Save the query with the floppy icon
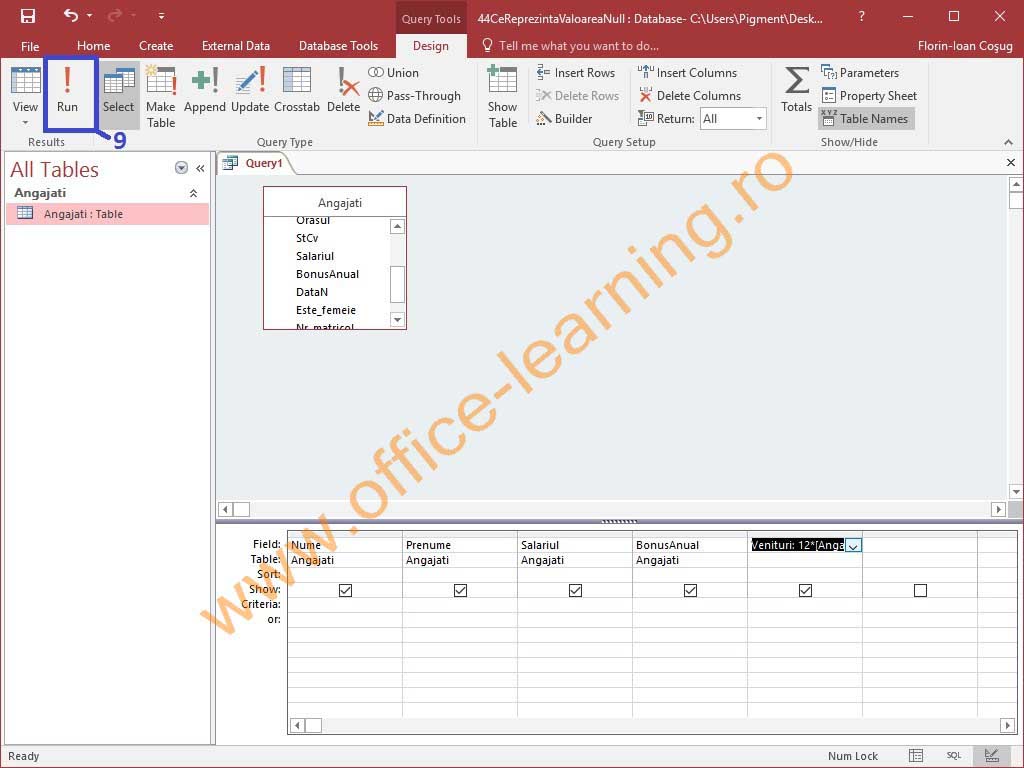Image resolution: width=1024 pixels, height=768 pixels. 27,16
